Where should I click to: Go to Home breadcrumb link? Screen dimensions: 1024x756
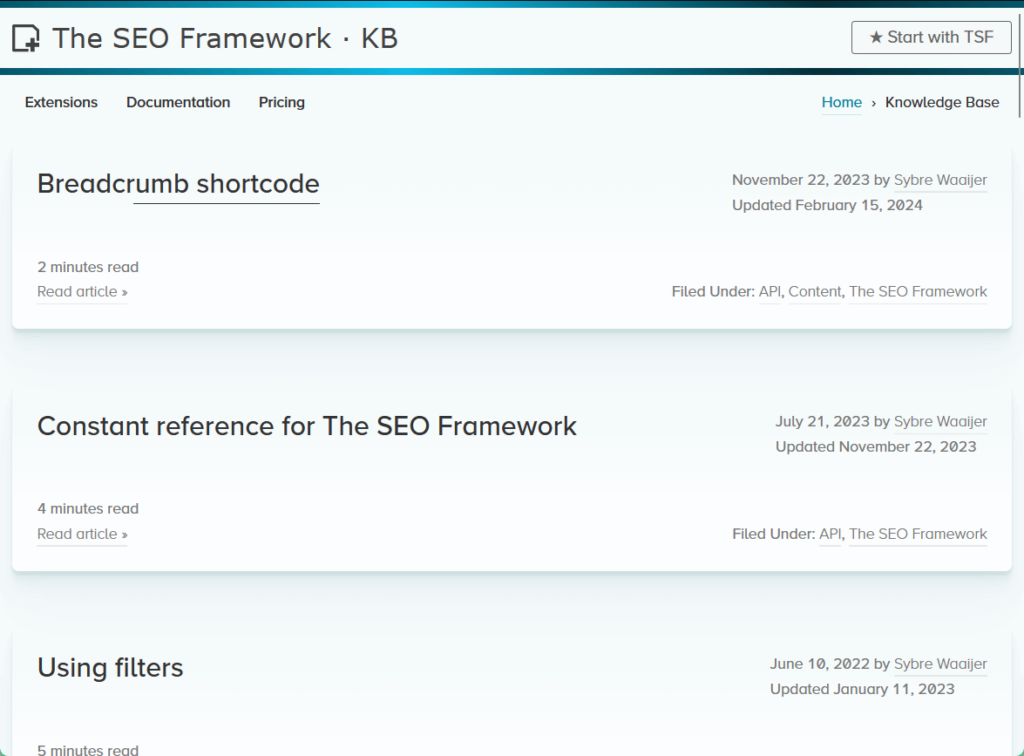pyautogui.click(x=841, y=102)
